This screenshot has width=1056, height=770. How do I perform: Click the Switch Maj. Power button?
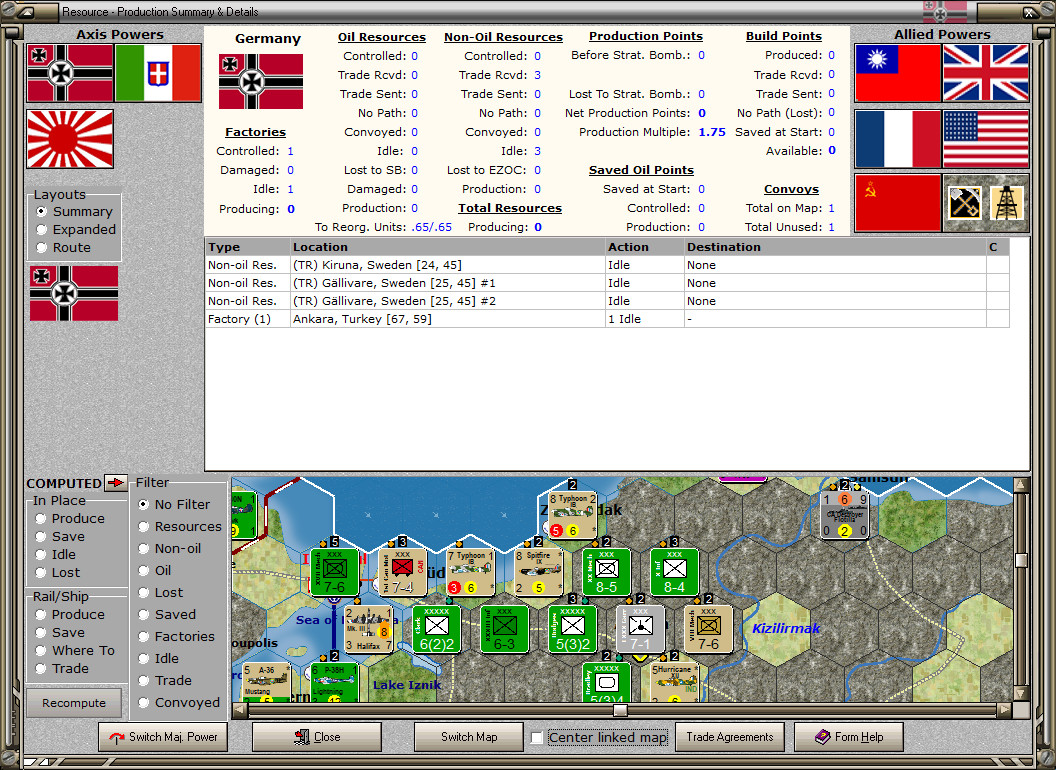(x=162, y=737)
